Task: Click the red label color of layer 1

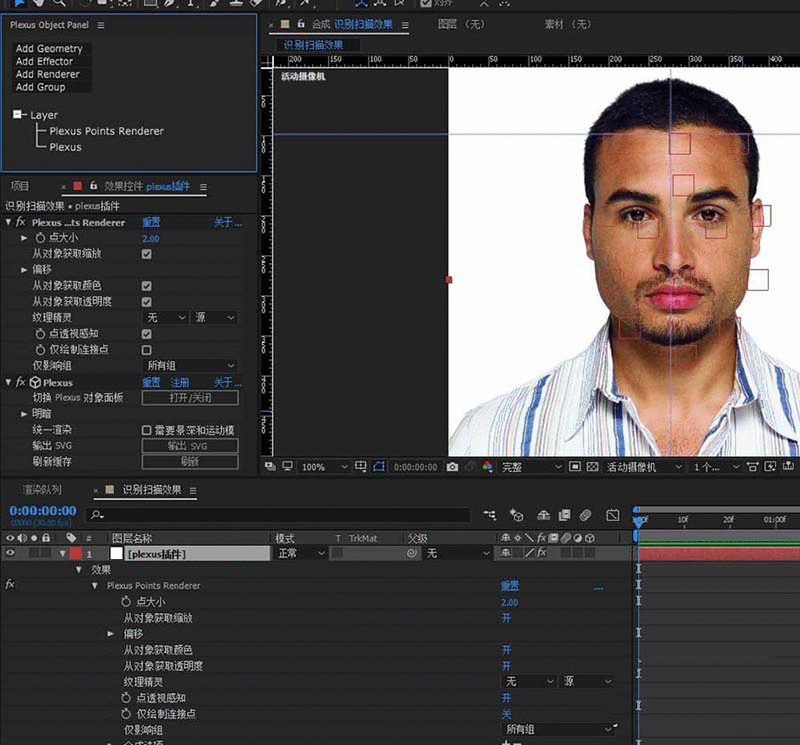Action: pyautogui.click(x=76, y=553)
